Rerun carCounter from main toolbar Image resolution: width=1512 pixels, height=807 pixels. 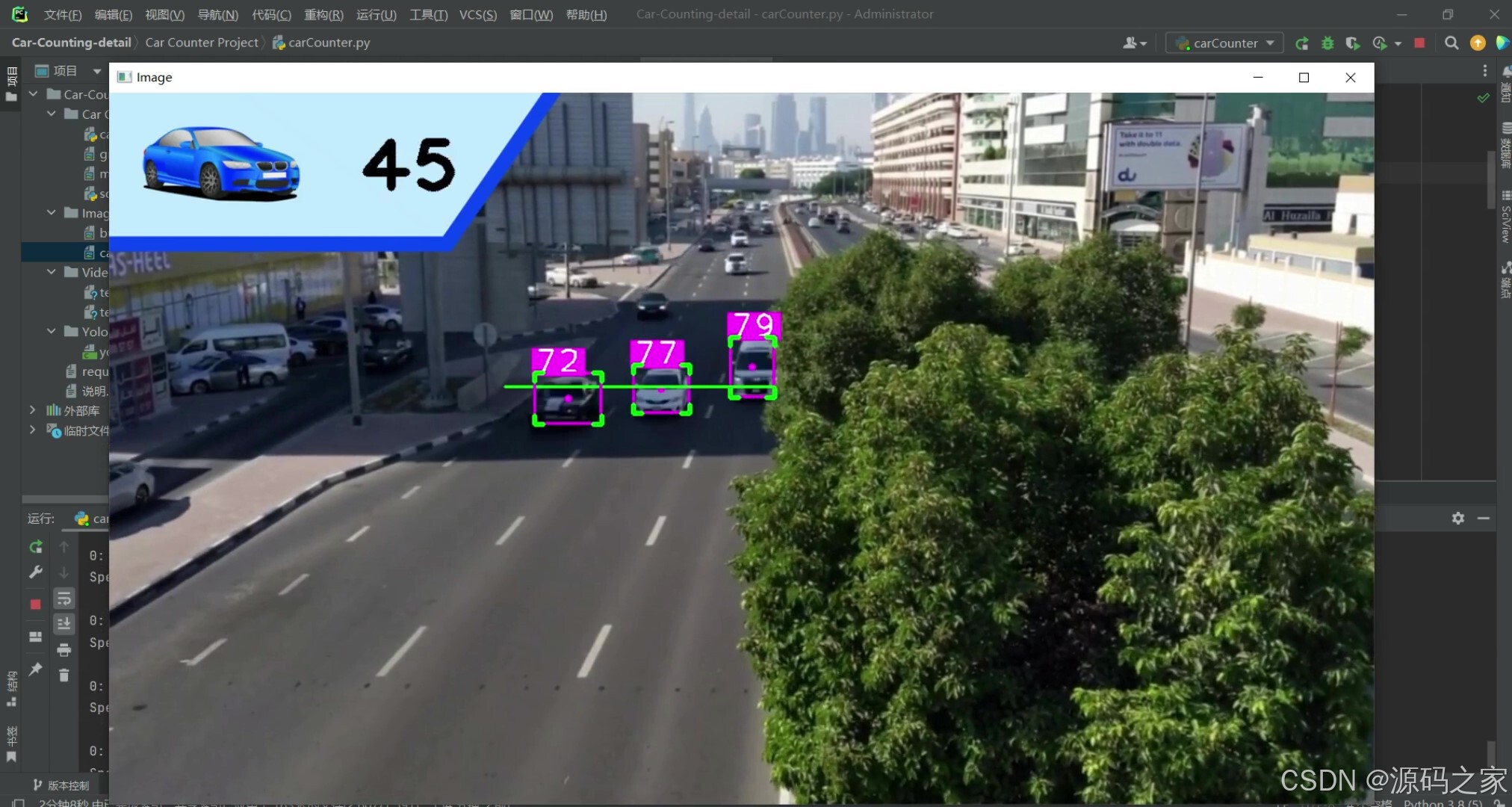click(x=1301, y=43)
